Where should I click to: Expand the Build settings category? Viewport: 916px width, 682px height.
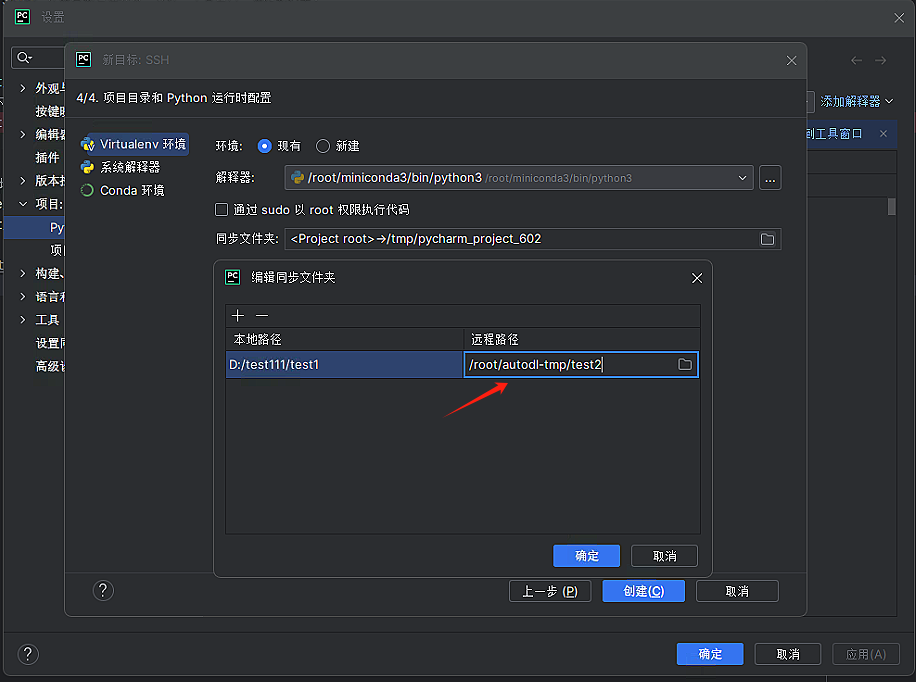coord(23,273)
